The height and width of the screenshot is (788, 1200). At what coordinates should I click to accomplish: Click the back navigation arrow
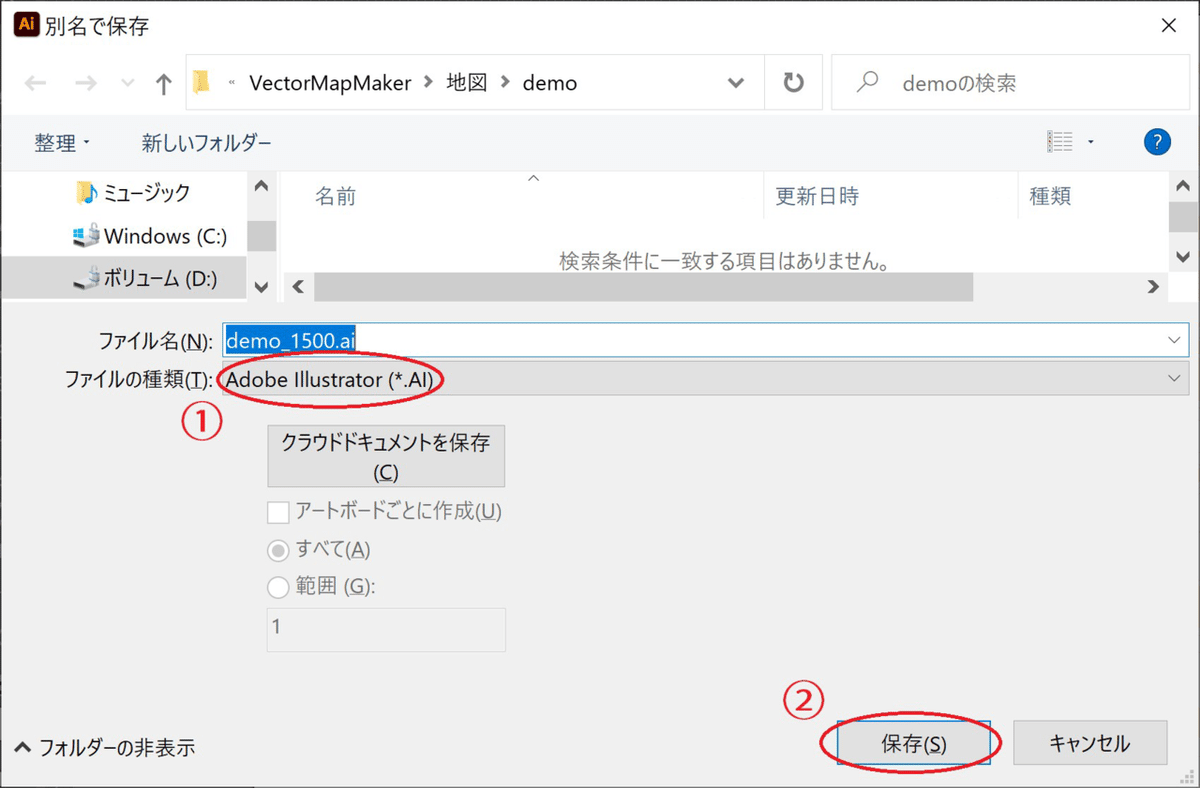tap(35, 83)
